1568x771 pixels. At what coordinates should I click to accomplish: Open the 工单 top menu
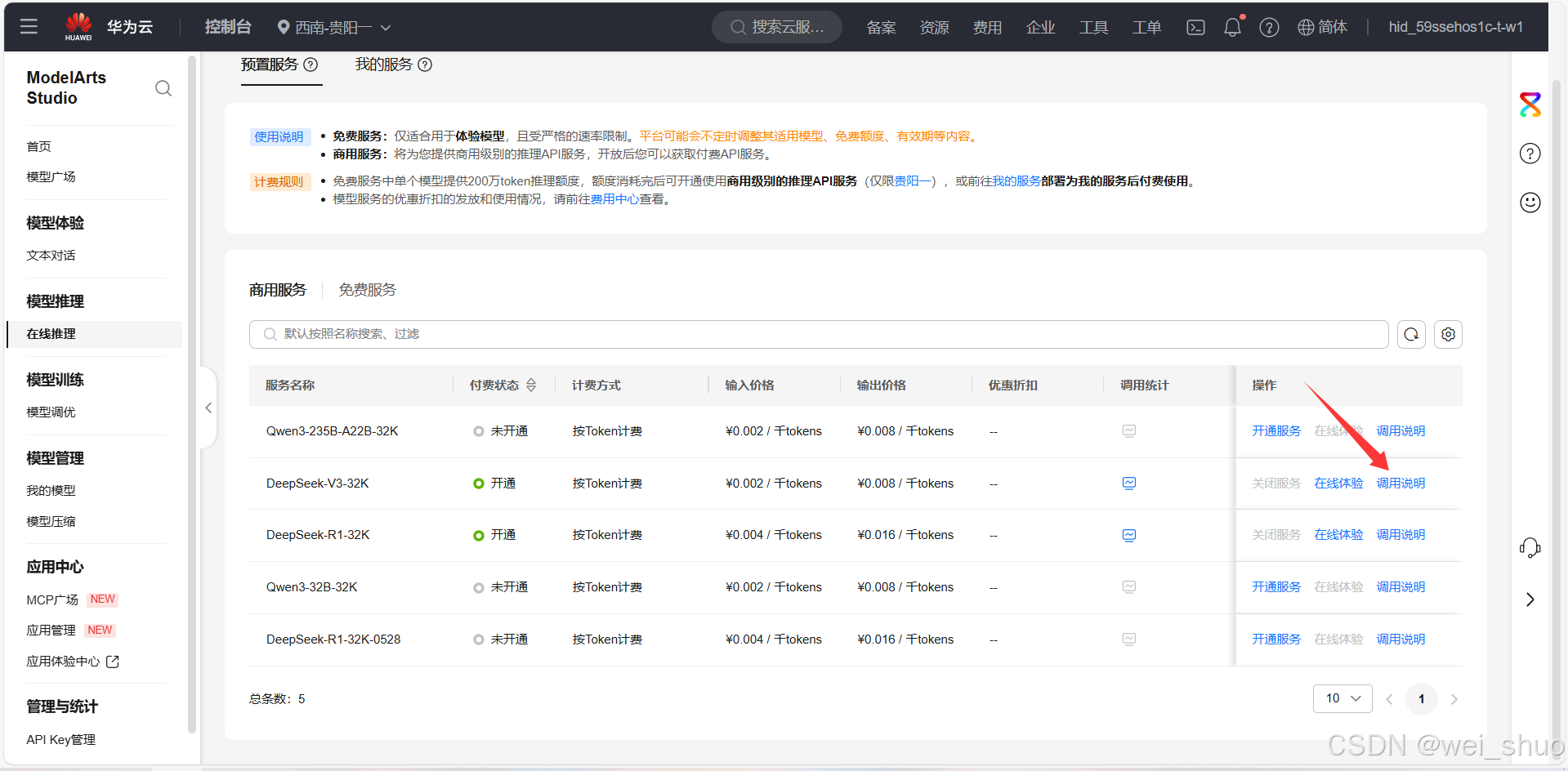click(x=1146, y=28)
